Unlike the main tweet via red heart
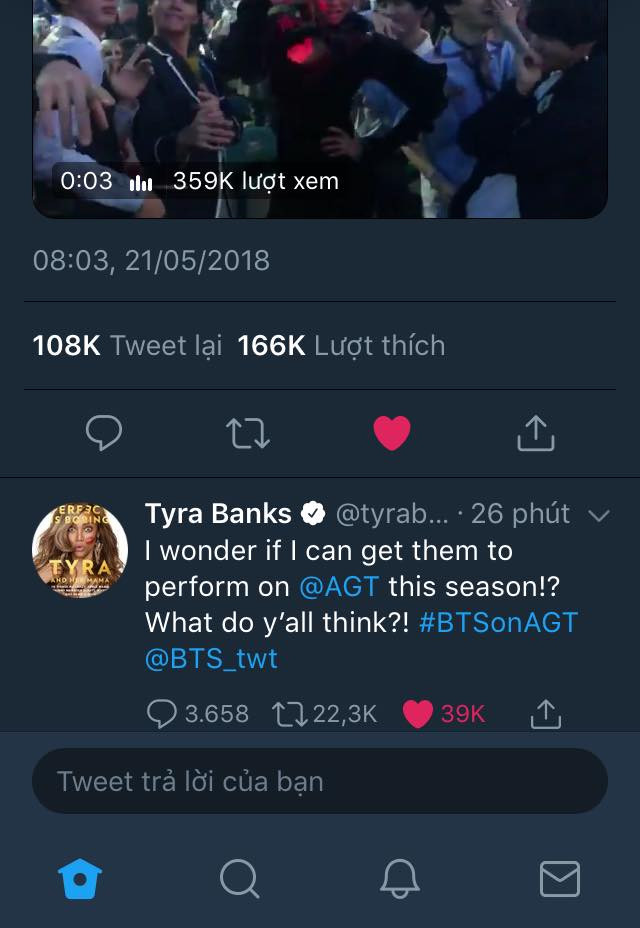The height and width of the screenshot is (928, 640). pyautogui.click(x=392, y=433)
